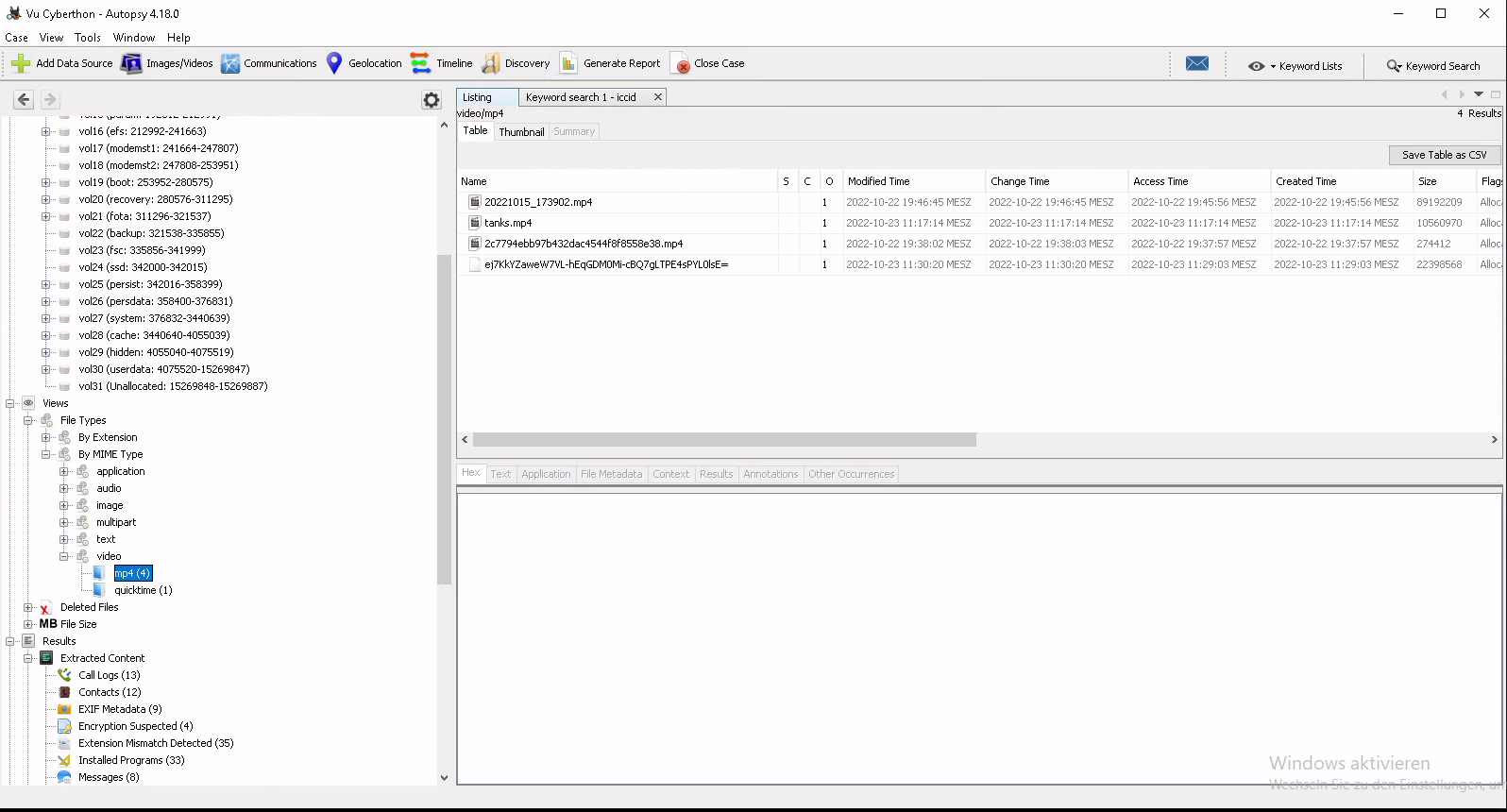The width and height of the screenshot is (1507, 812).
Task: Select the 2c7794ebb97b432dac4544f8f8558e38.mp4 row
Action: 979,244
